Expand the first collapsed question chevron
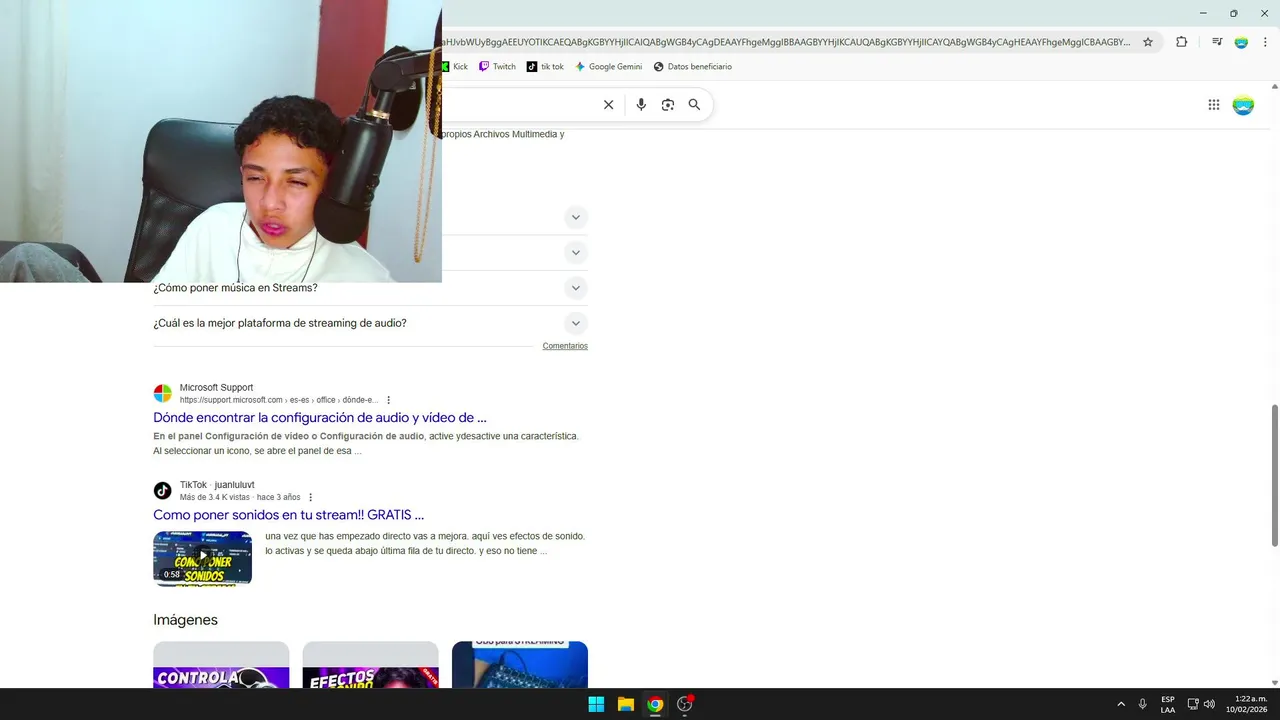 coord(575,217)
